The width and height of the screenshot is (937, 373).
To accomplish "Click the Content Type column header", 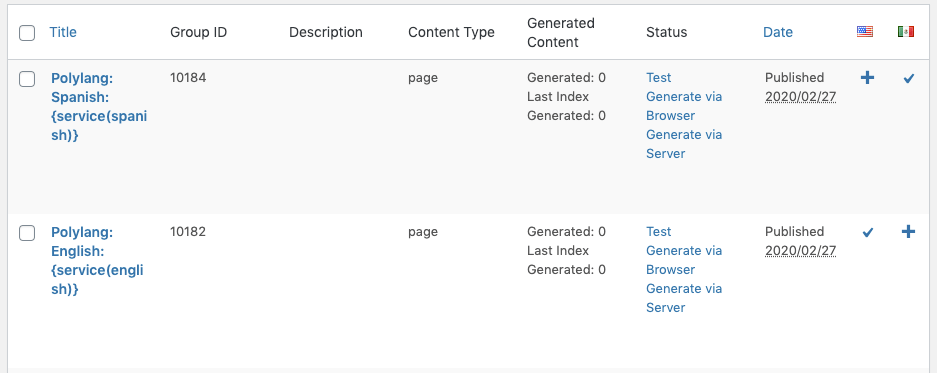I will 451,32.
